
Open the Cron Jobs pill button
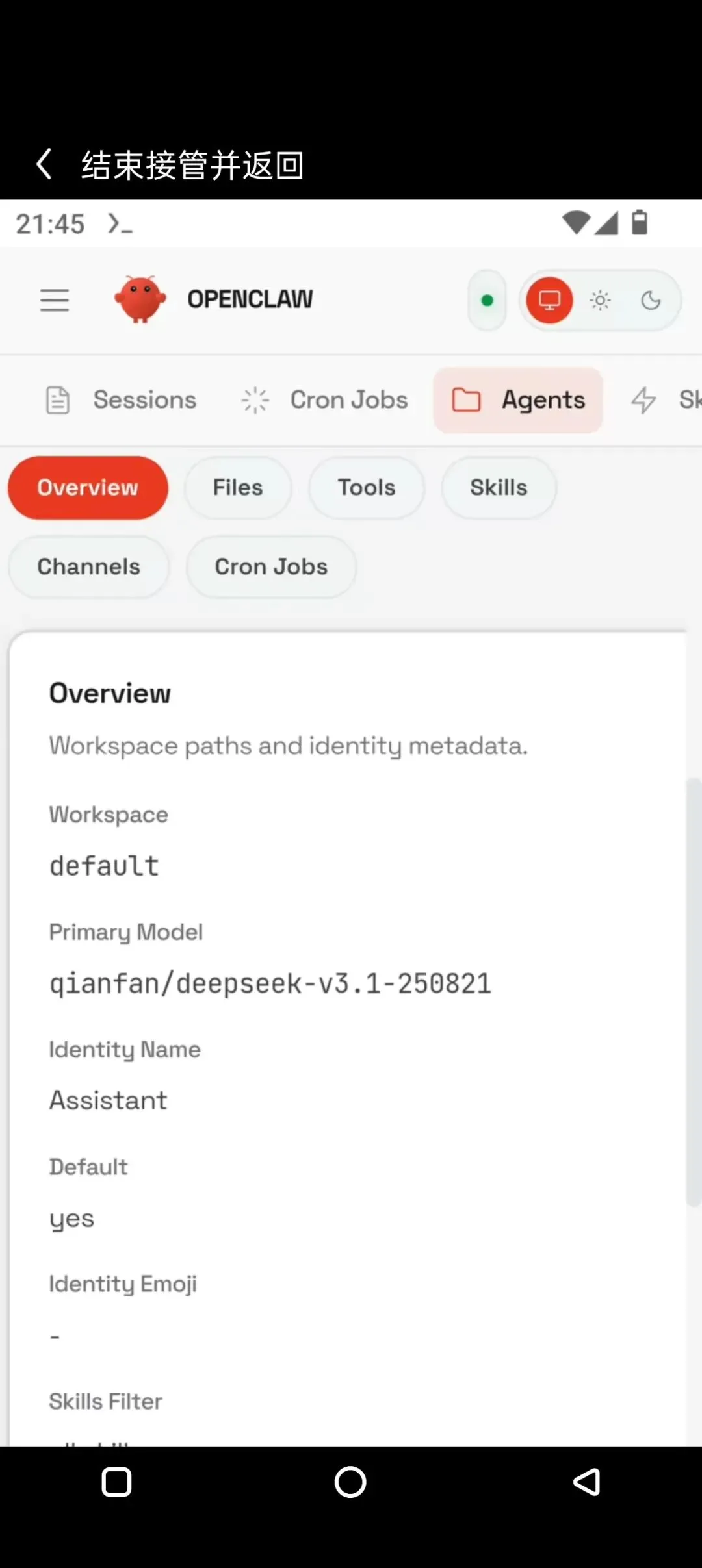pos(271,567)
